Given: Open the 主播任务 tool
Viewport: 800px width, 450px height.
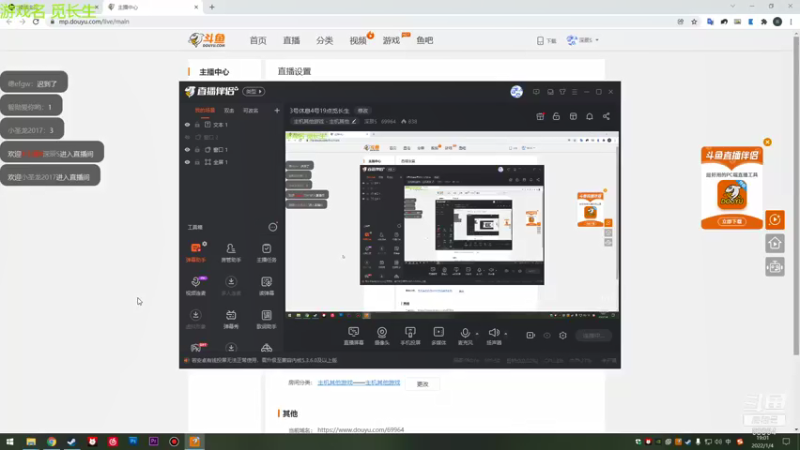Looking at the screenshot, I should tap(266, 252).
